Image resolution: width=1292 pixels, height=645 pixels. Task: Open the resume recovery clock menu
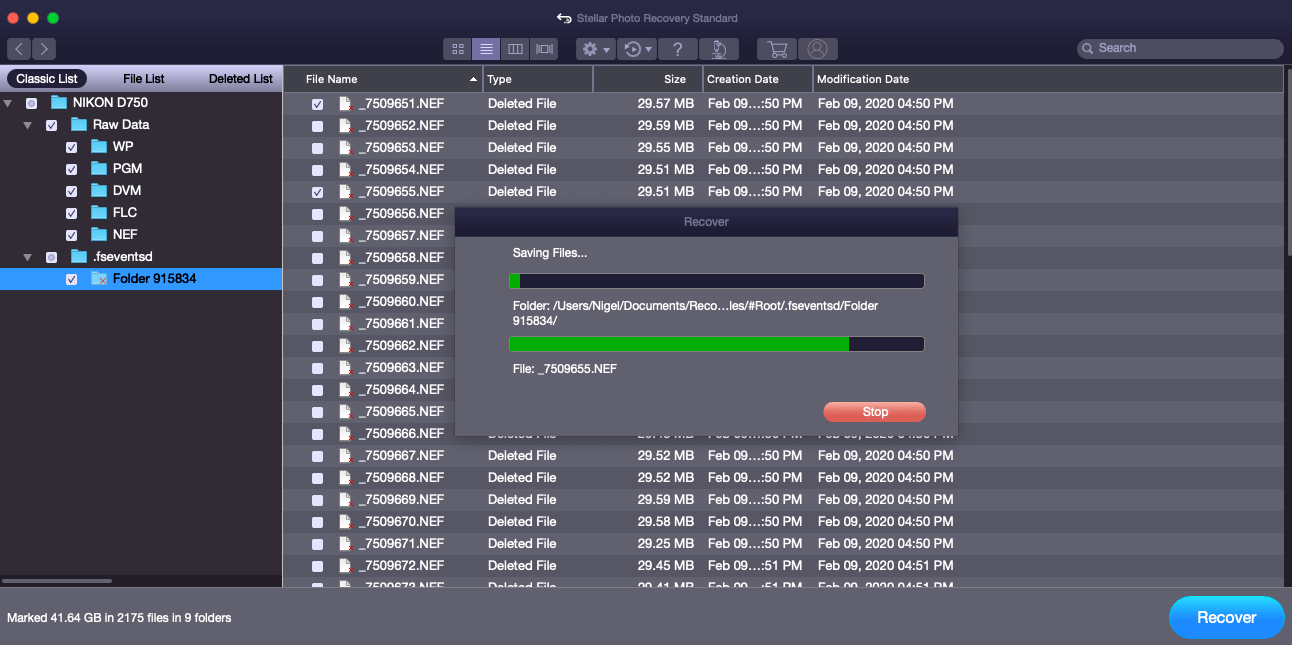[x=636, y=48]
